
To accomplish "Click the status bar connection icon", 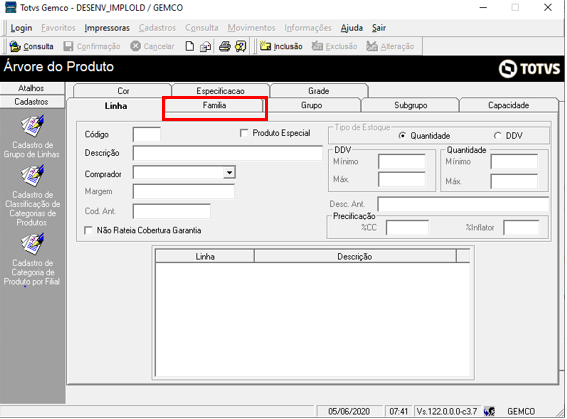I will coord(490,411).
